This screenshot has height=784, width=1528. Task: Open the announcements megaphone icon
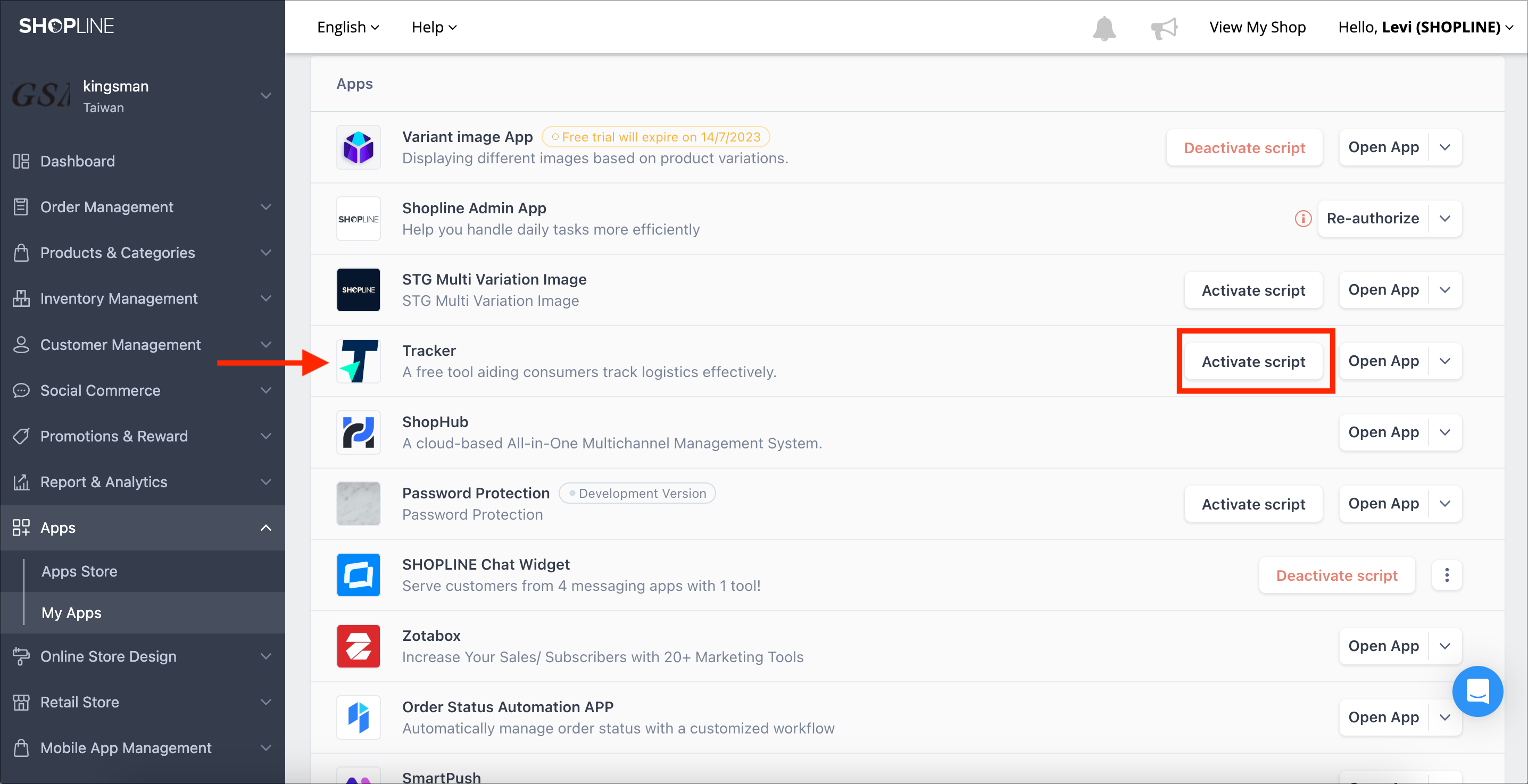[x=1164, y=28]
